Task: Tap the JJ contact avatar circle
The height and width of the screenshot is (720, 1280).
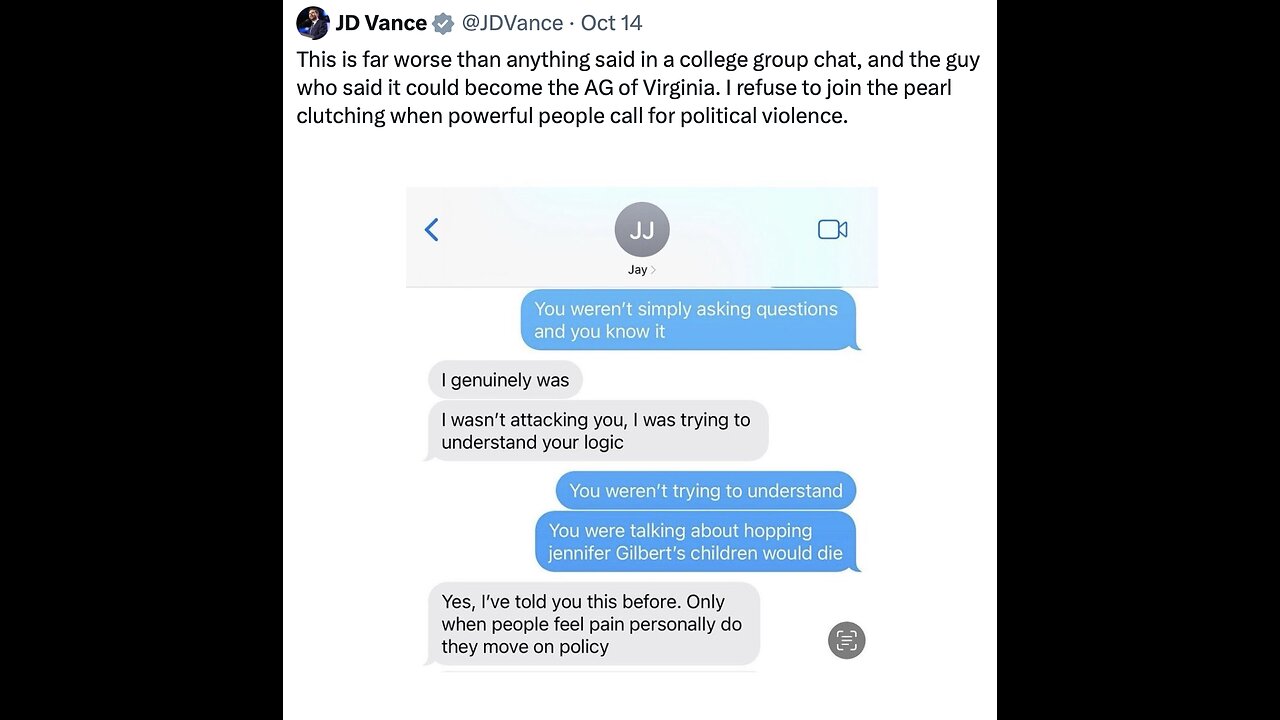Action: (641, 230)
